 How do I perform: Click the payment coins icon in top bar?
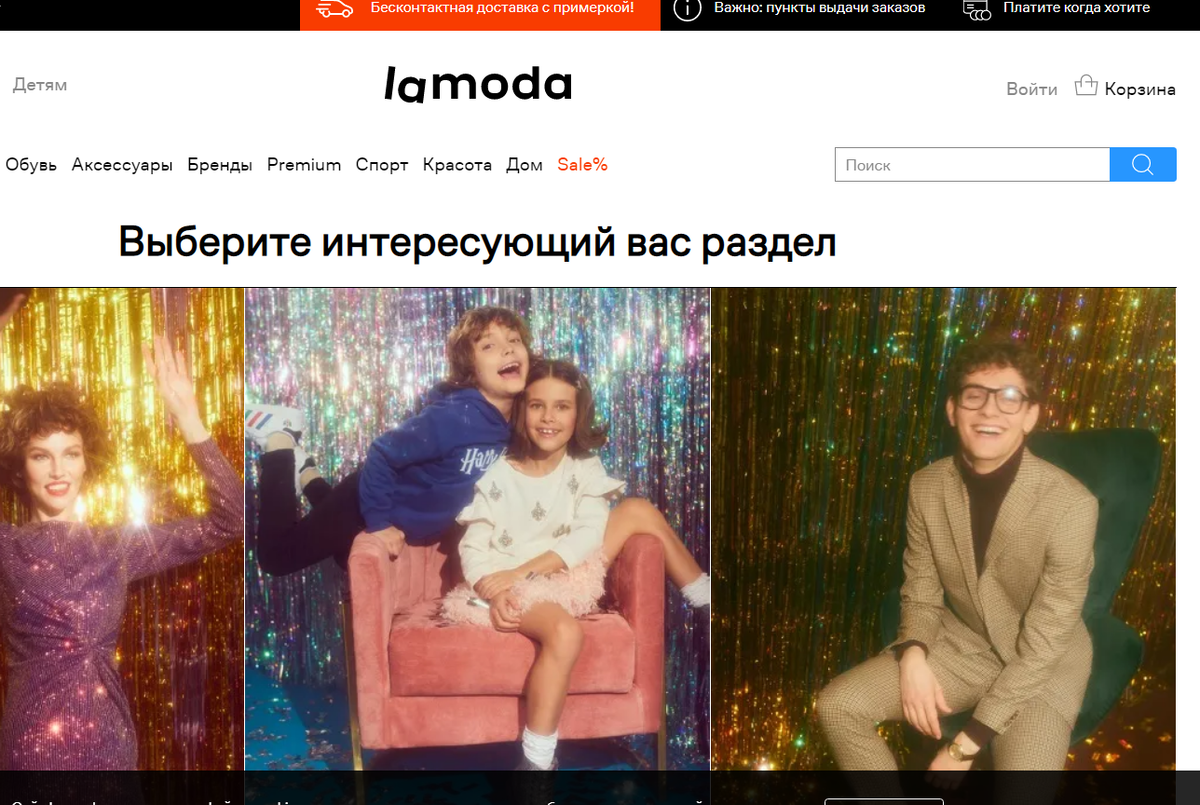(976, 10)
